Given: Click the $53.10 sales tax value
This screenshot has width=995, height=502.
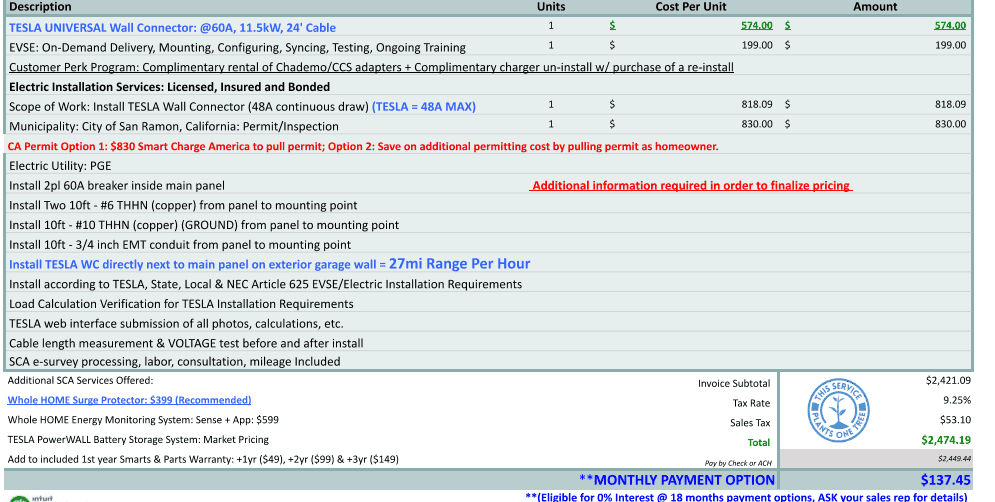Looking at the screenshot, I should coord(956,419).
